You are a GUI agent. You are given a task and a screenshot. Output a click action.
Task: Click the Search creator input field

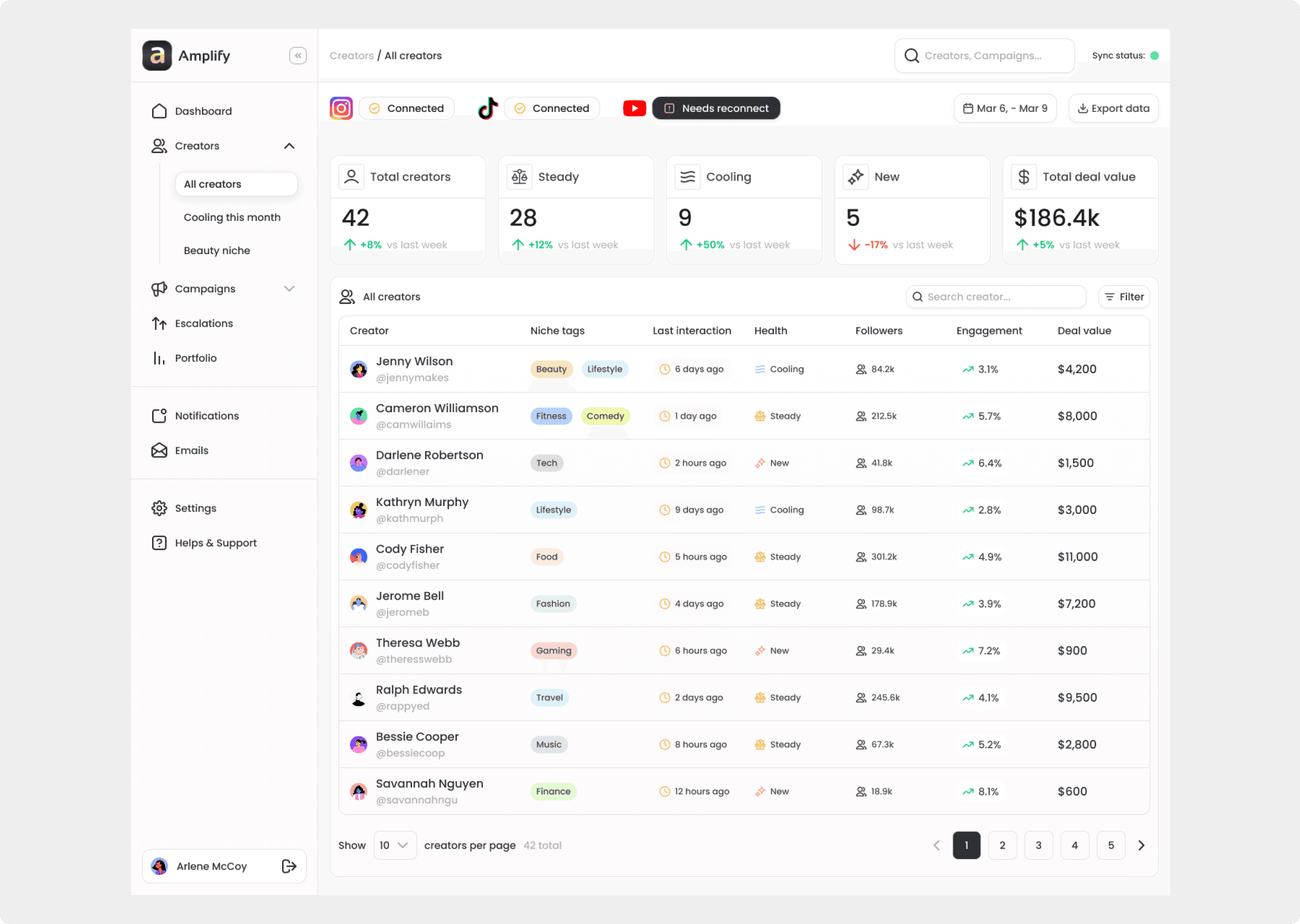tap(995, 296)
